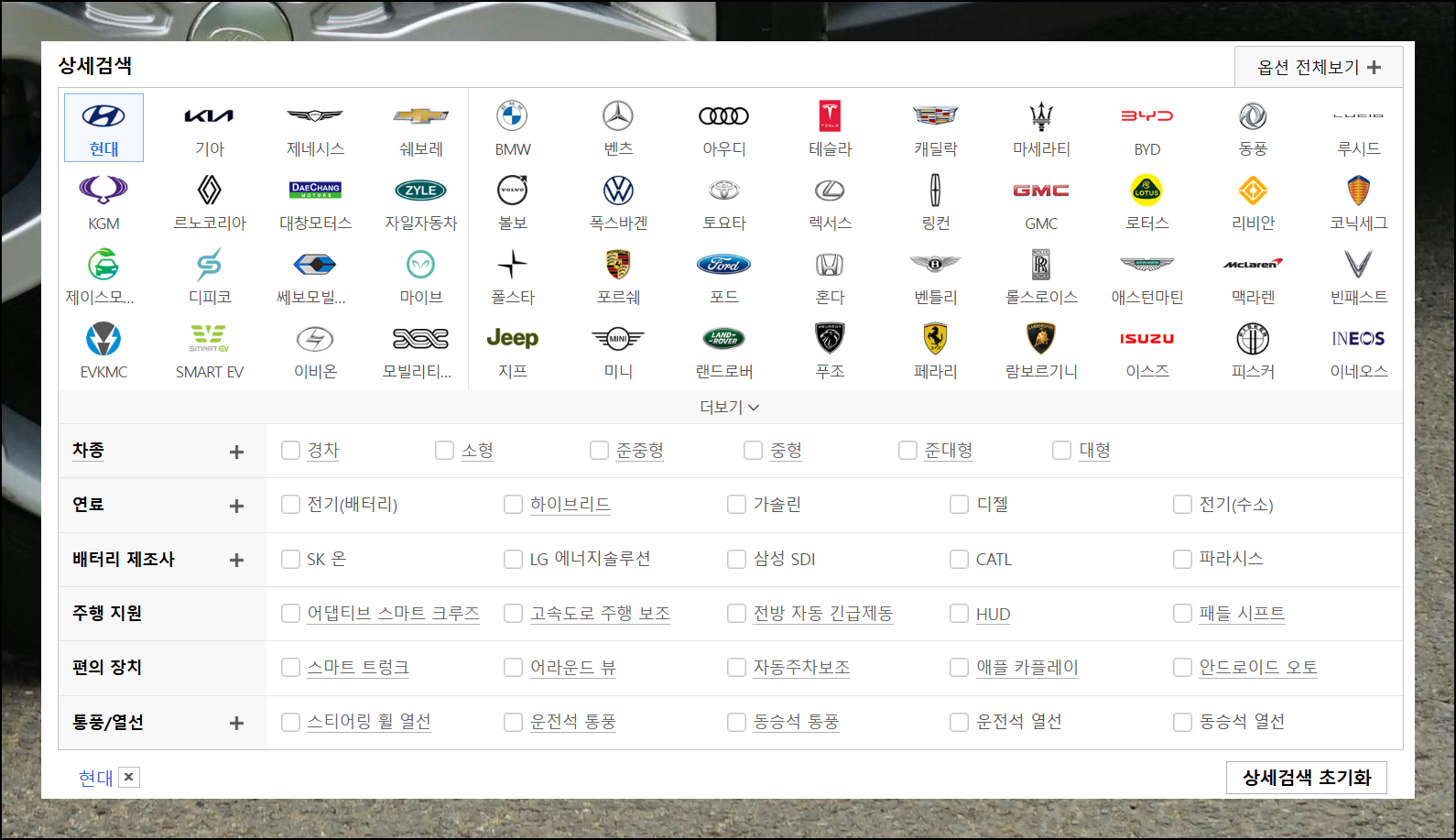This screenshot has height=840, width=1456.
Task: Expand the 연료 filter row
Action: [x=236, y=506]
